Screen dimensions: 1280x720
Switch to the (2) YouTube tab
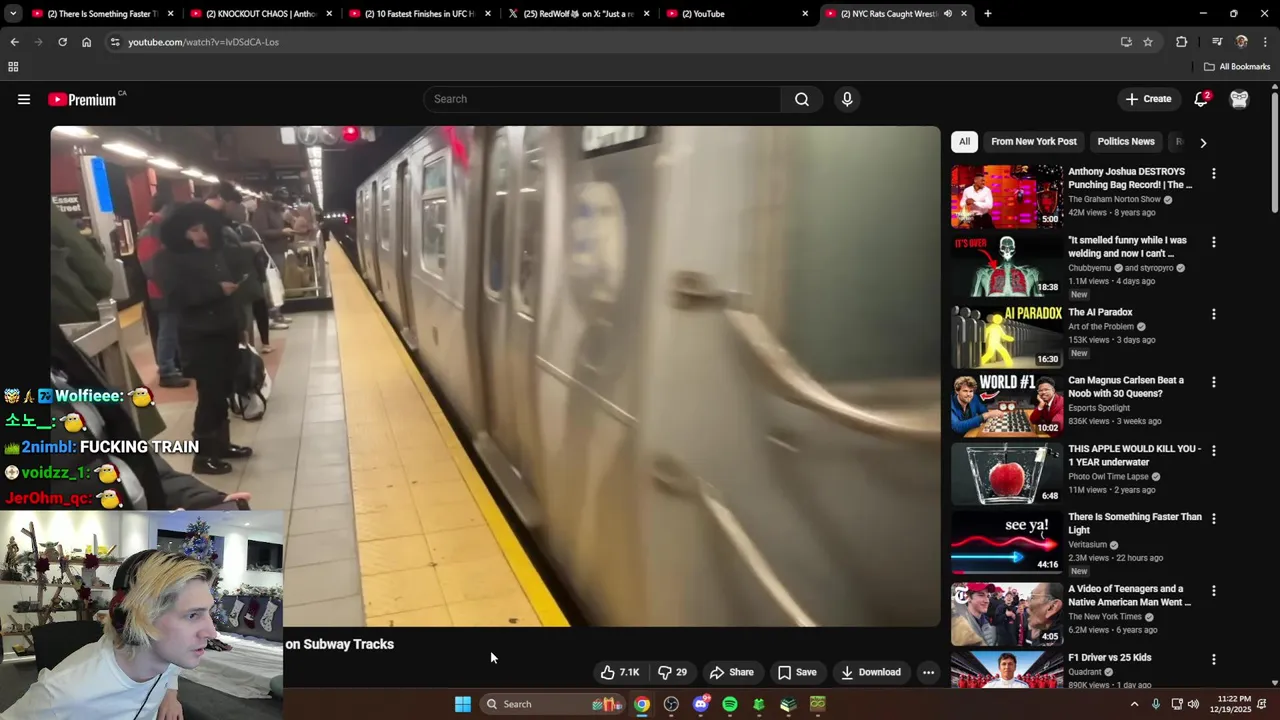(x=737, y=14)
